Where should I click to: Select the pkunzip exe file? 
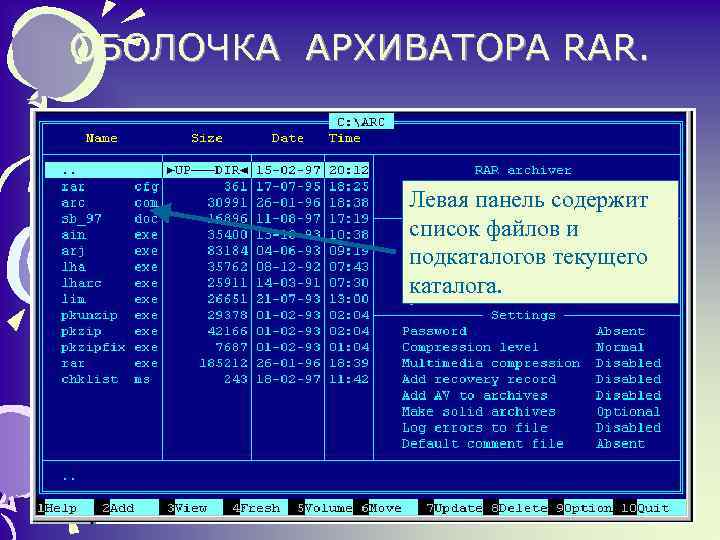pos(207,315)
